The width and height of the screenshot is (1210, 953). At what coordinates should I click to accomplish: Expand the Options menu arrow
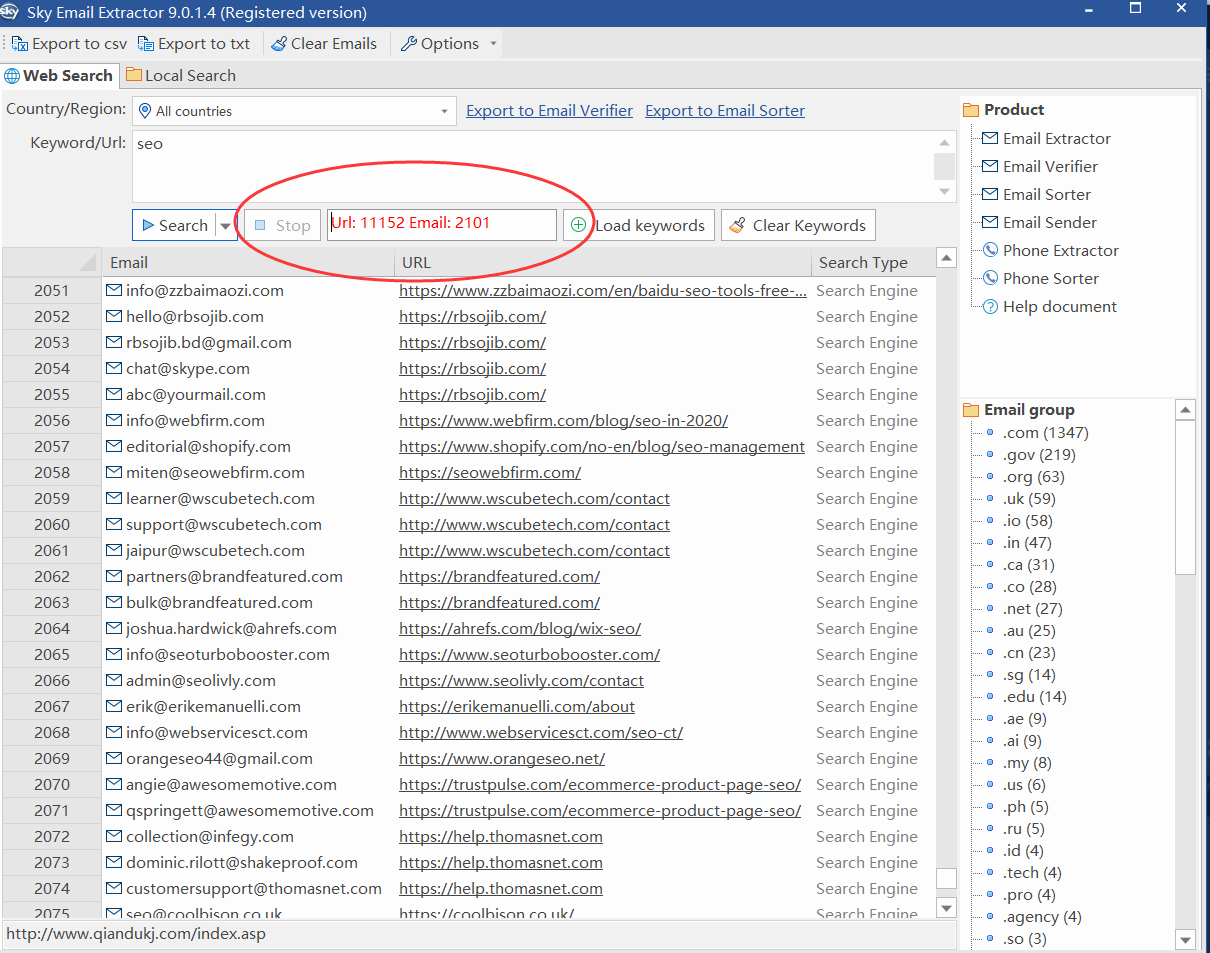click(x=492, y=43)
